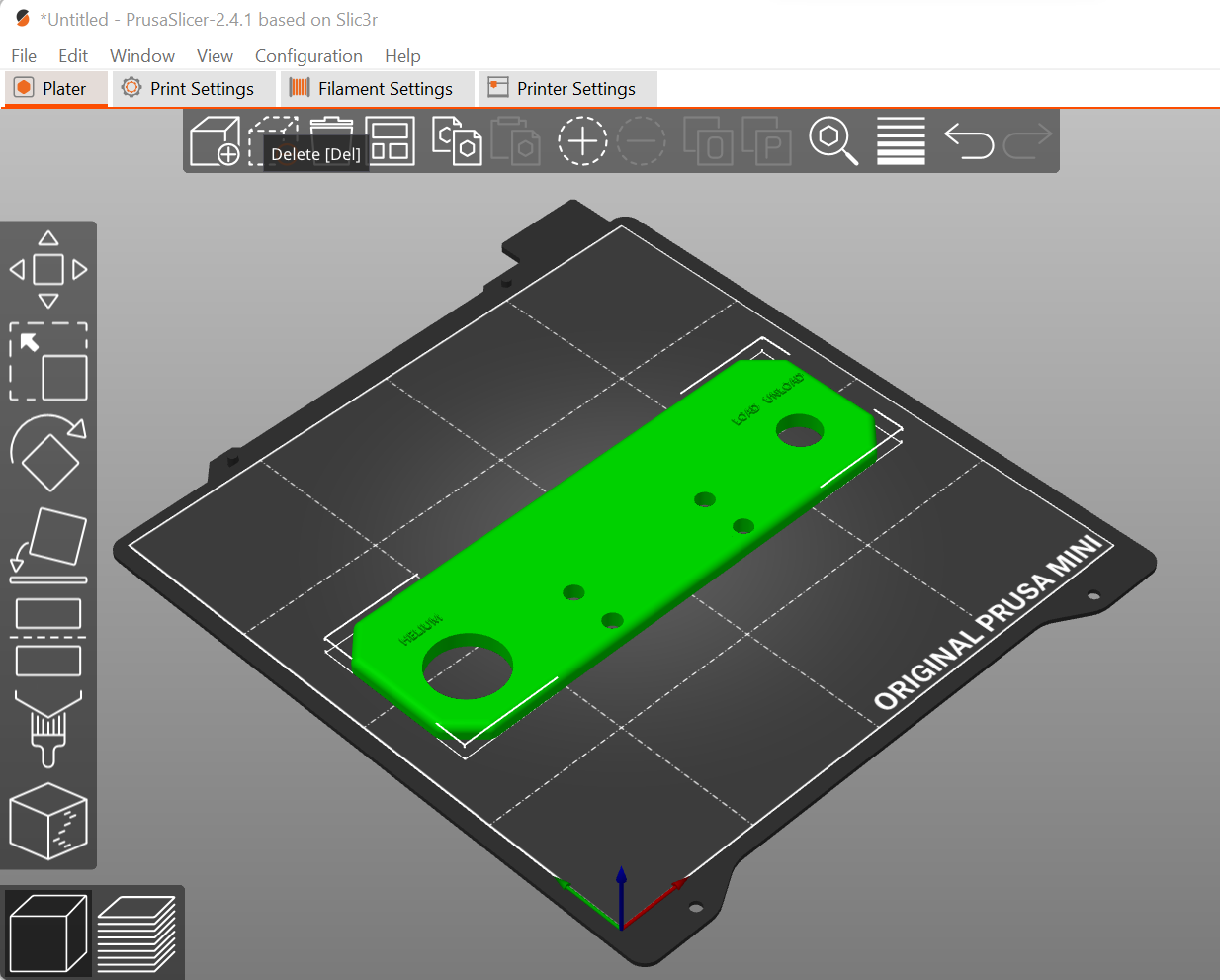Click the Add model icon
Viewport: 1220px width, 980px height.
(215, 140)
